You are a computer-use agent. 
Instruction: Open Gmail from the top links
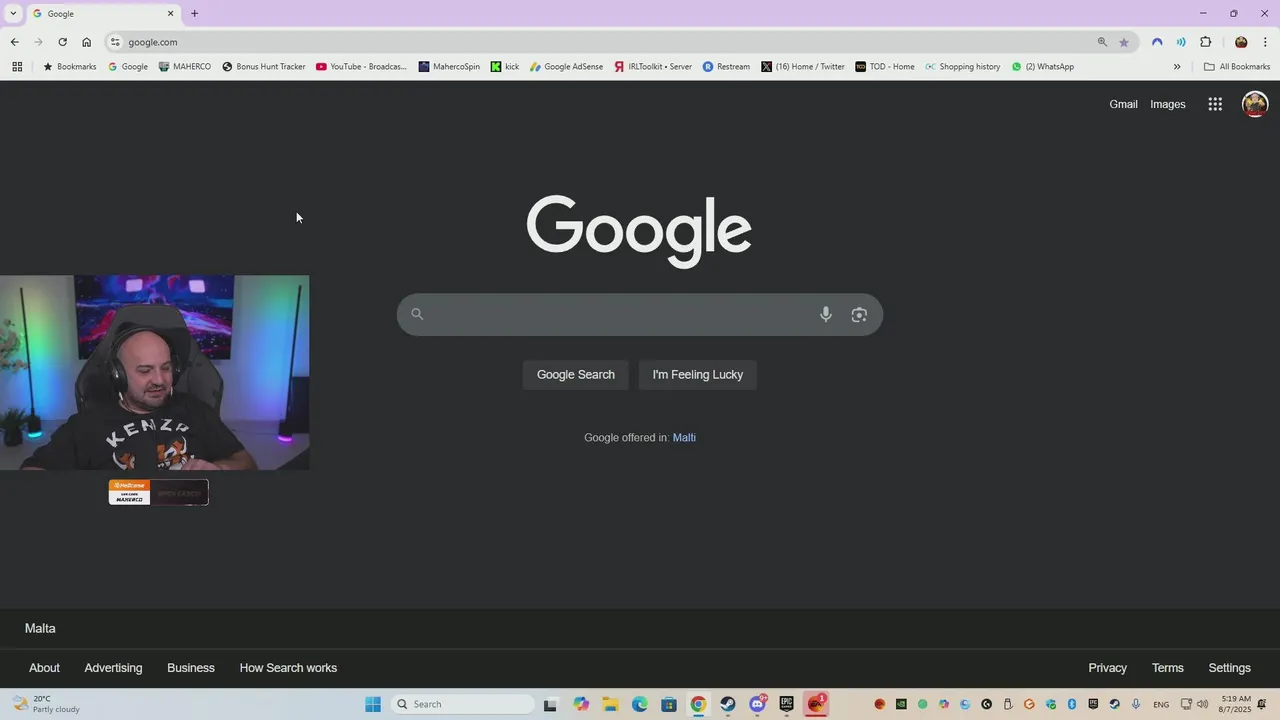[1123, 104]
